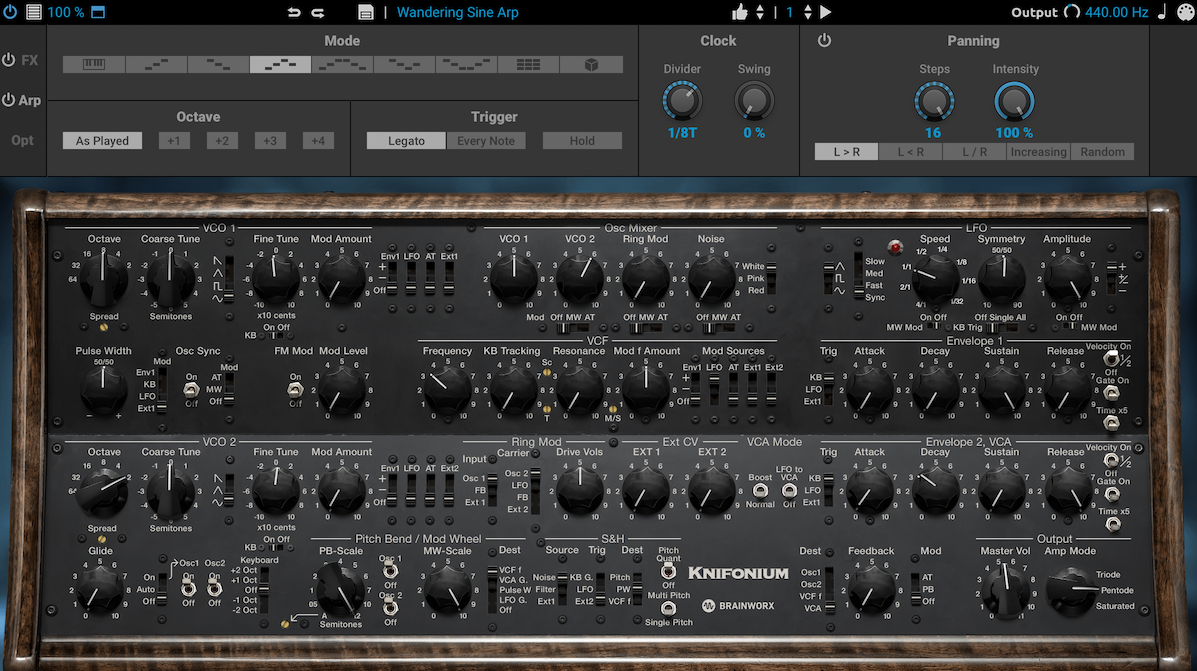
Task: Select the random dice arpeggiator mode
Action: (591, 64)
